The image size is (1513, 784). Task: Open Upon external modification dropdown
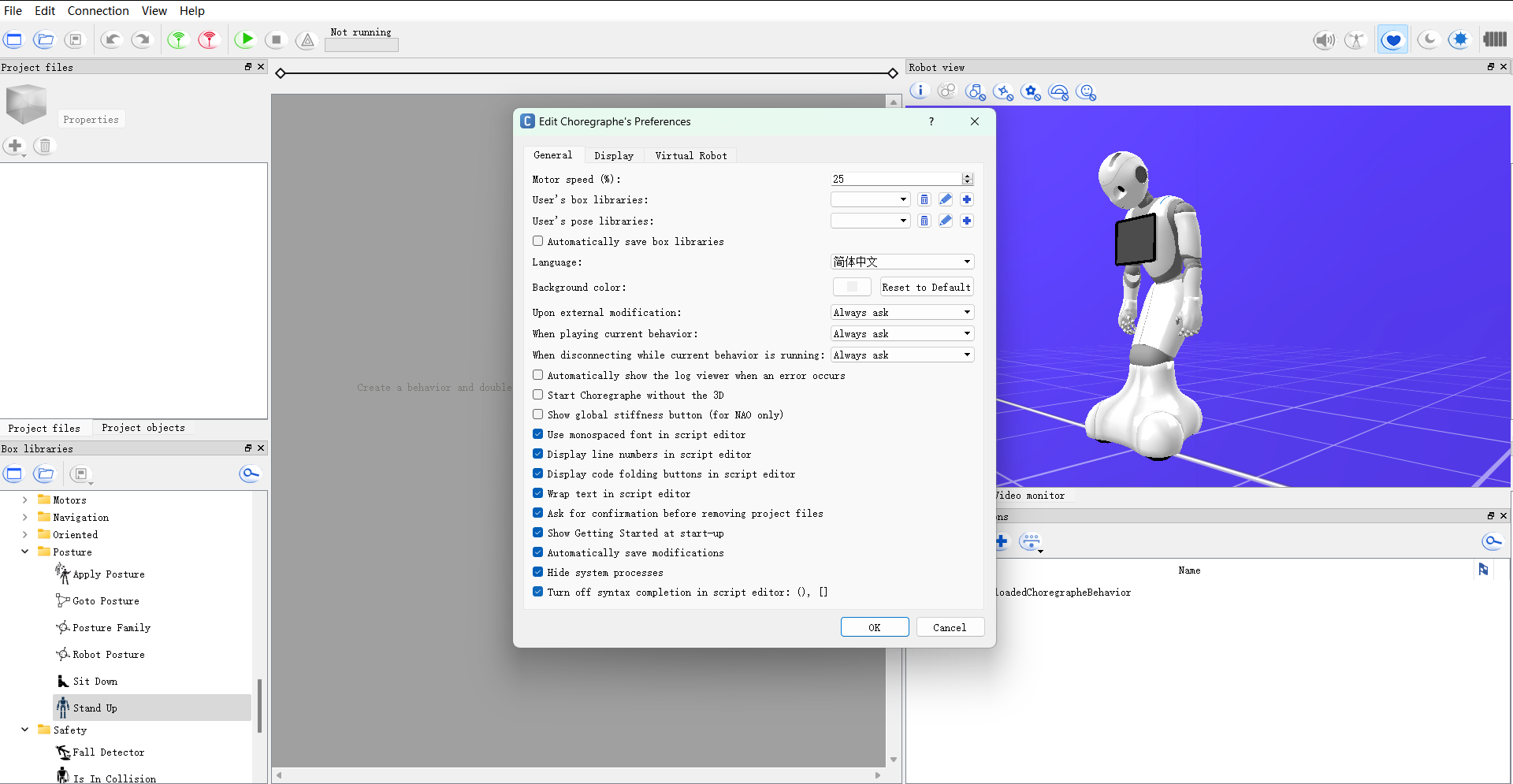pos(902,312)
